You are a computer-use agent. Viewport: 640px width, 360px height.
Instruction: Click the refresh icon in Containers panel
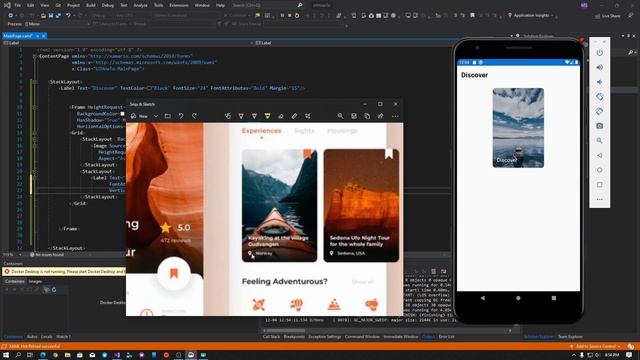pos(54,290)
